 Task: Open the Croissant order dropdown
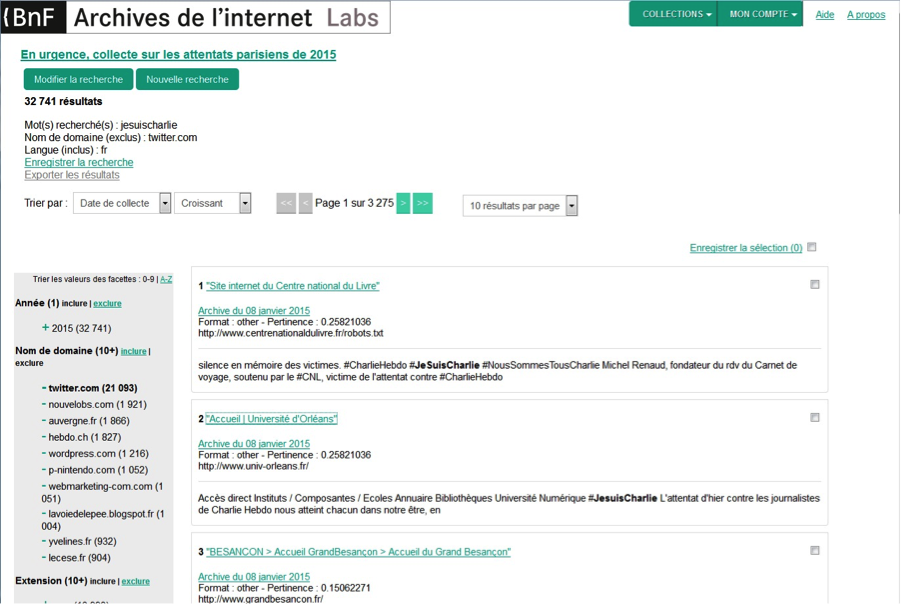213,203
